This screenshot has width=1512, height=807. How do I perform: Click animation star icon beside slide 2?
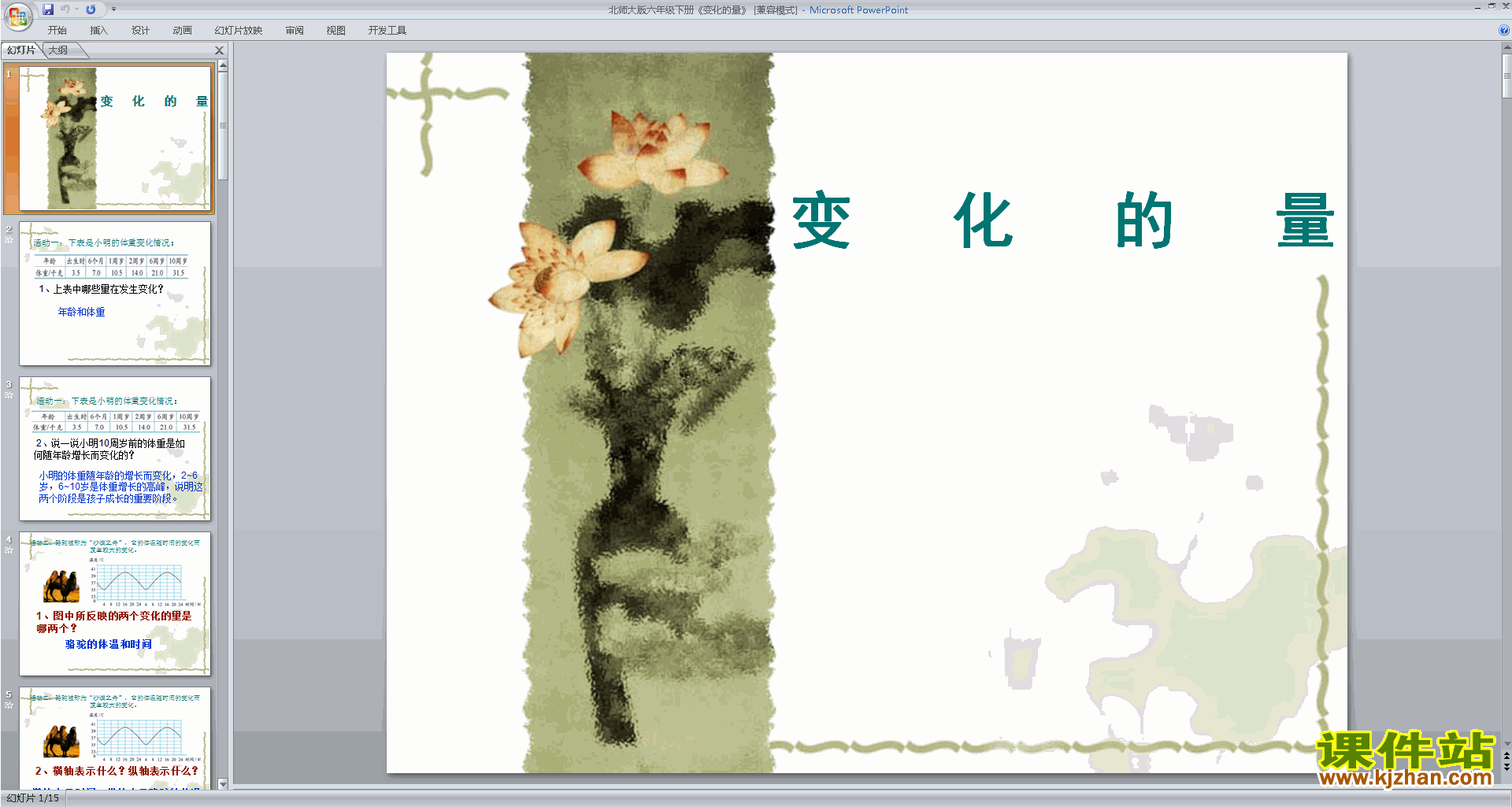tap(9, 240)
